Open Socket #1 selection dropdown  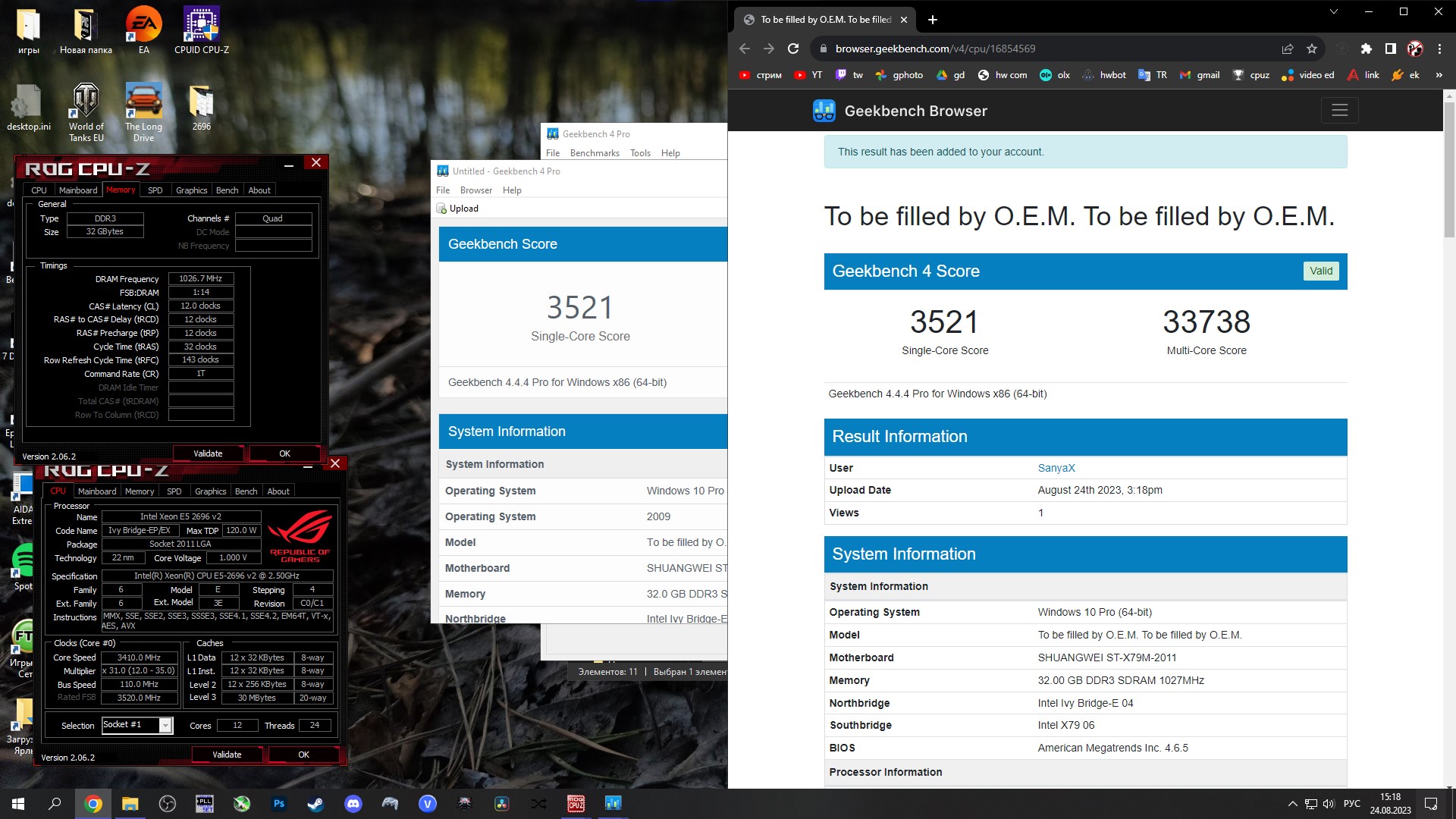tap(137, 726)
